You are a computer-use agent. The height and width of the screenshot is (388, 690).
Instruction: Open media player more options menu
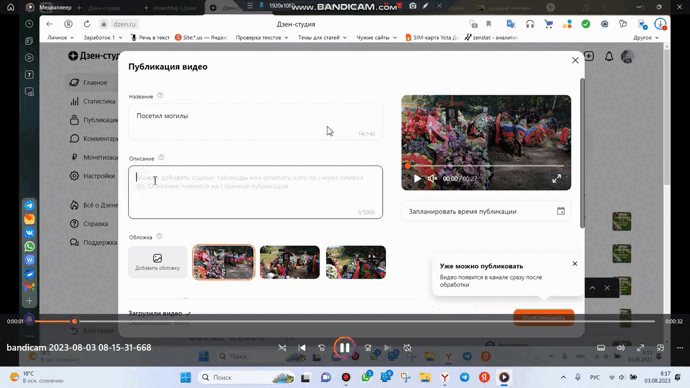pyautogui.click(x=680, y=348)
